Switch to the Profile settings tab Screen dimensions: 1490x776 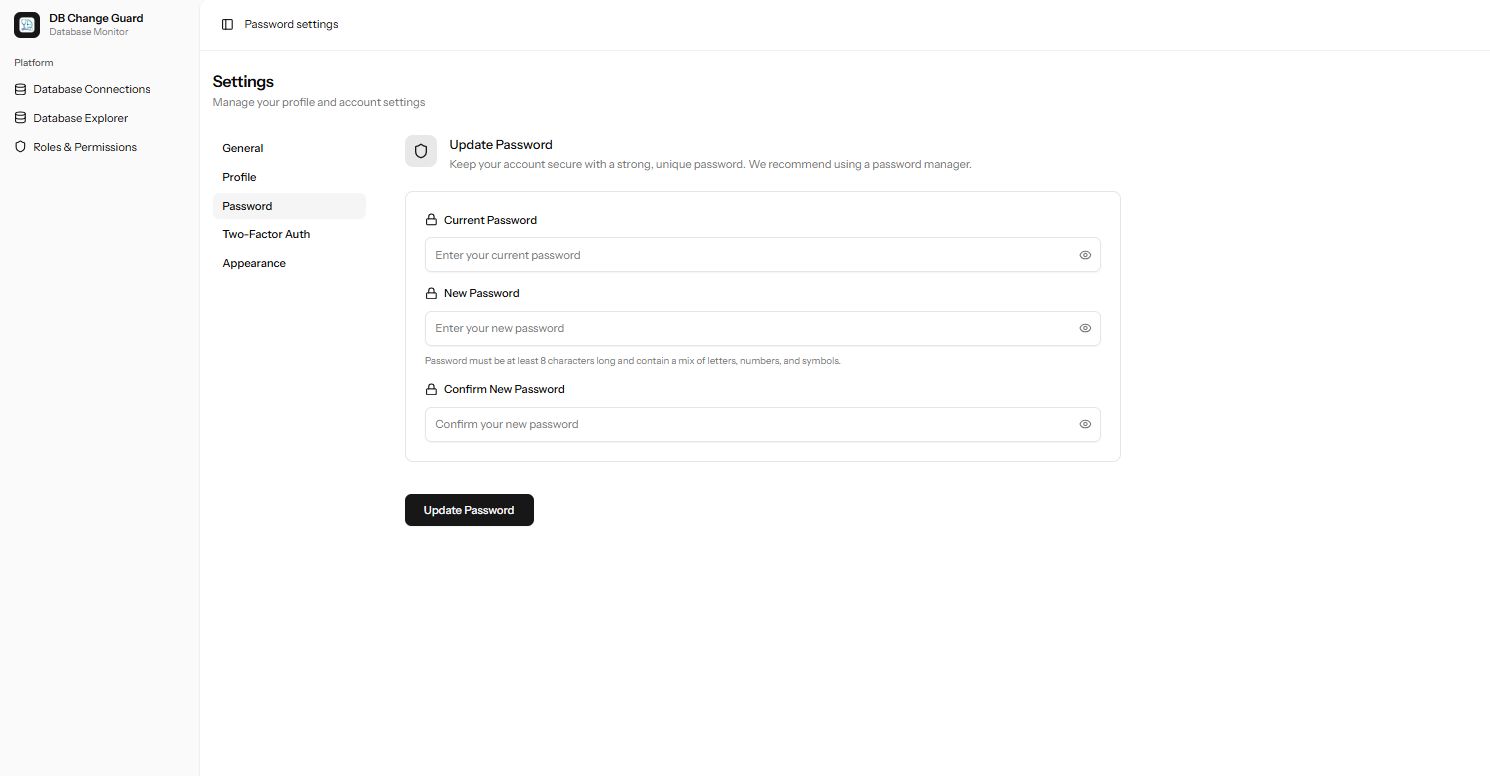click(x=240, y=177)
